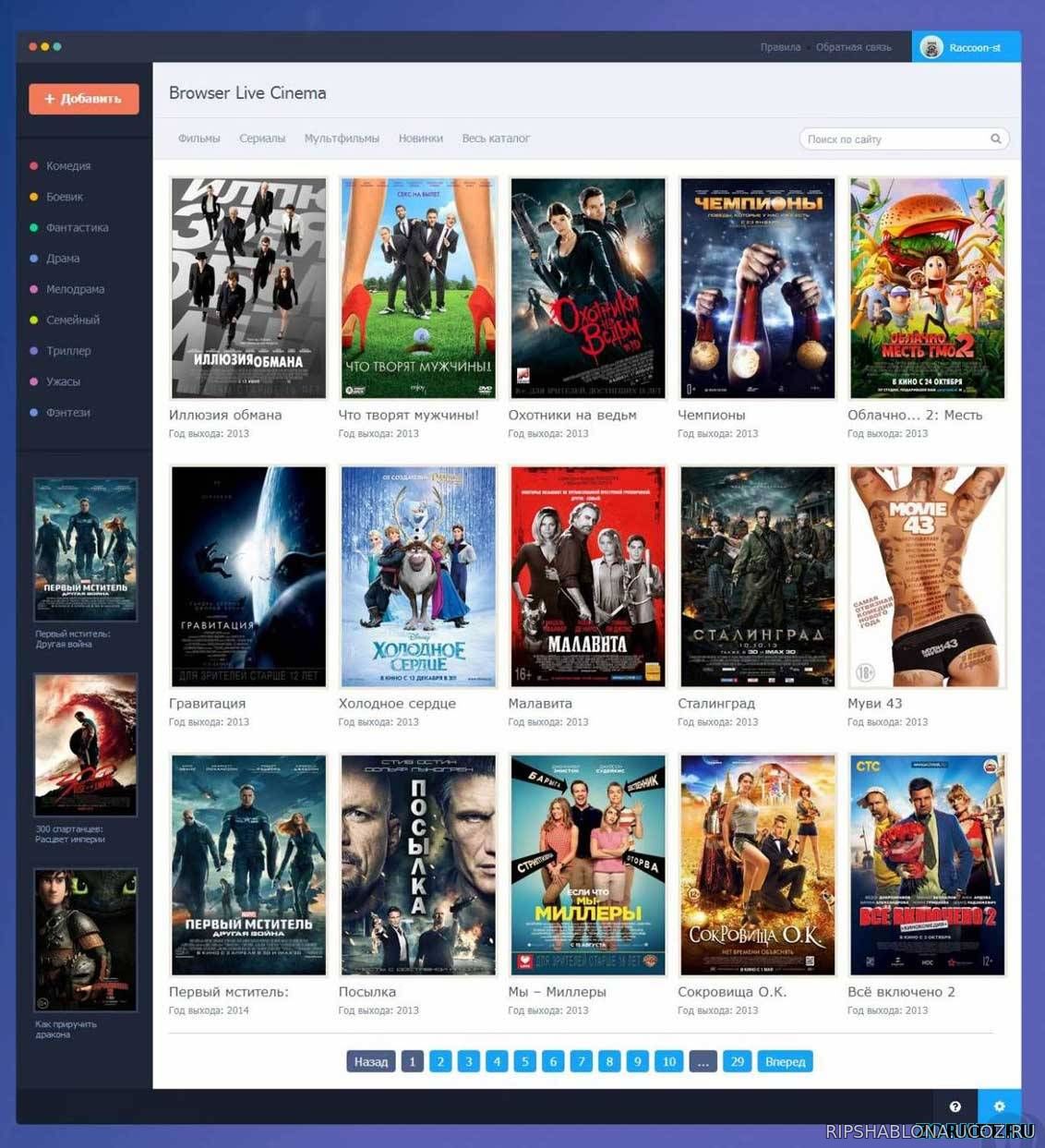Jump to page 10 in pagination
The width and height of the screenshot is (1045, 1148).
(x=668, y=1061)
